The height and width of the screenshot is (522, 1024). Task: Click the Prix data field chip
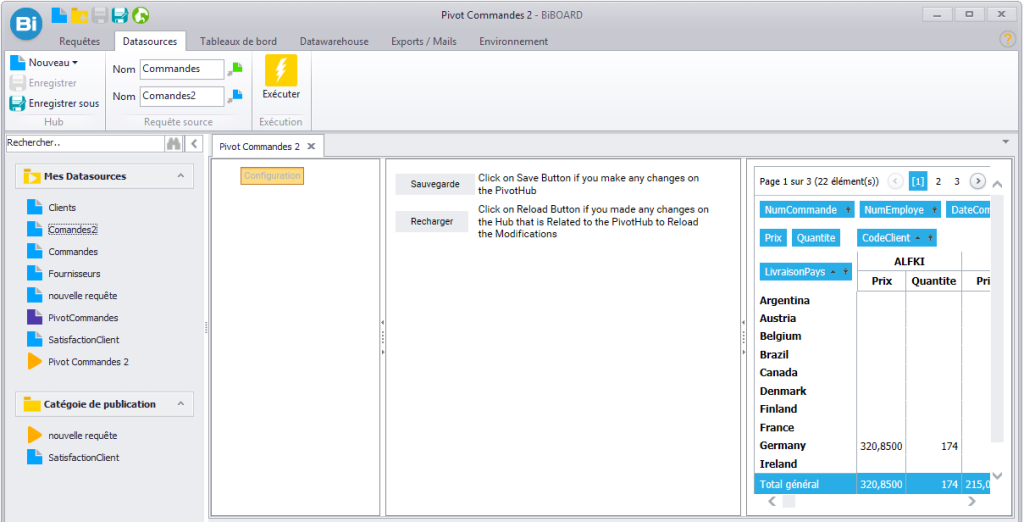click(773, 238)
